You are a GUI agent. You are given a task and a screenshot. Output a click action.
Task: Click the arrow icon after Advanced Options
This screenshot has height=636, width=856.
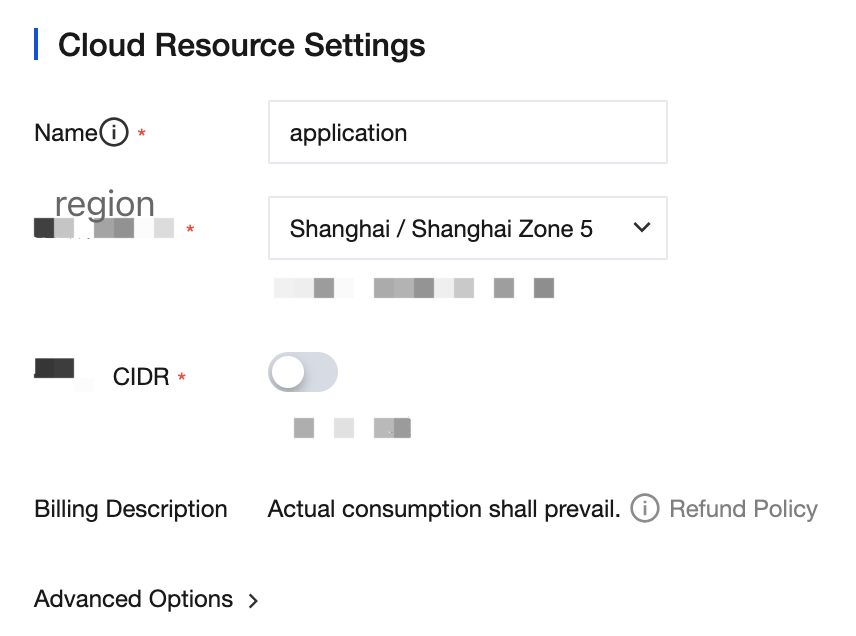(253, 601)
